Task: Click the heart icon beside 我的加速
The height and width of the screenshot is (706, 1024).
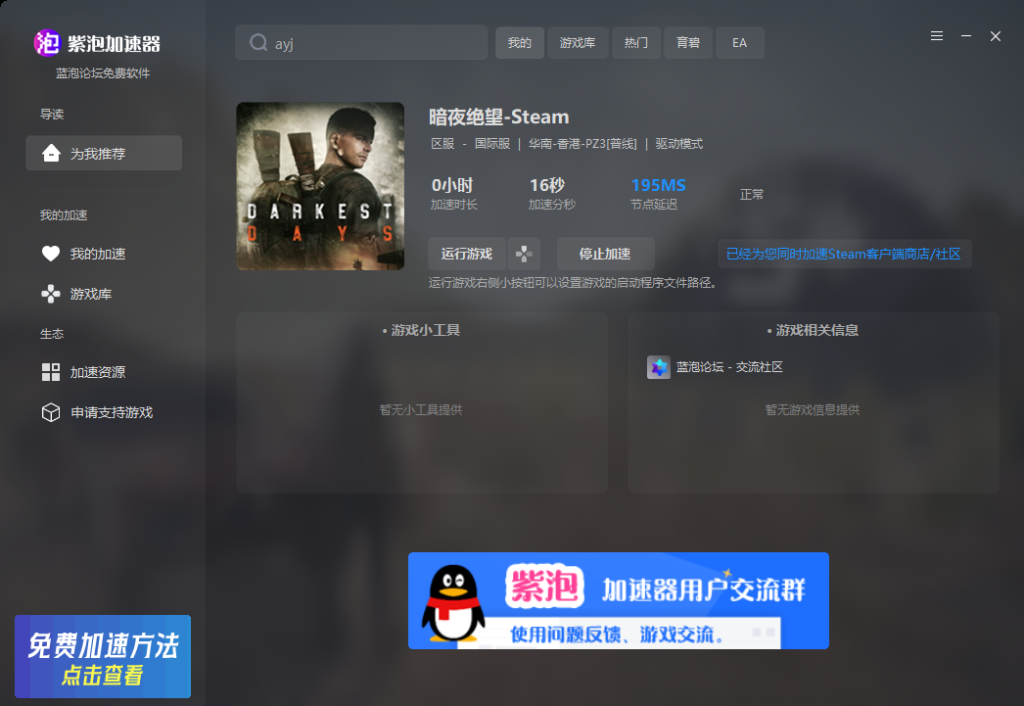Action: pos(51,253)
